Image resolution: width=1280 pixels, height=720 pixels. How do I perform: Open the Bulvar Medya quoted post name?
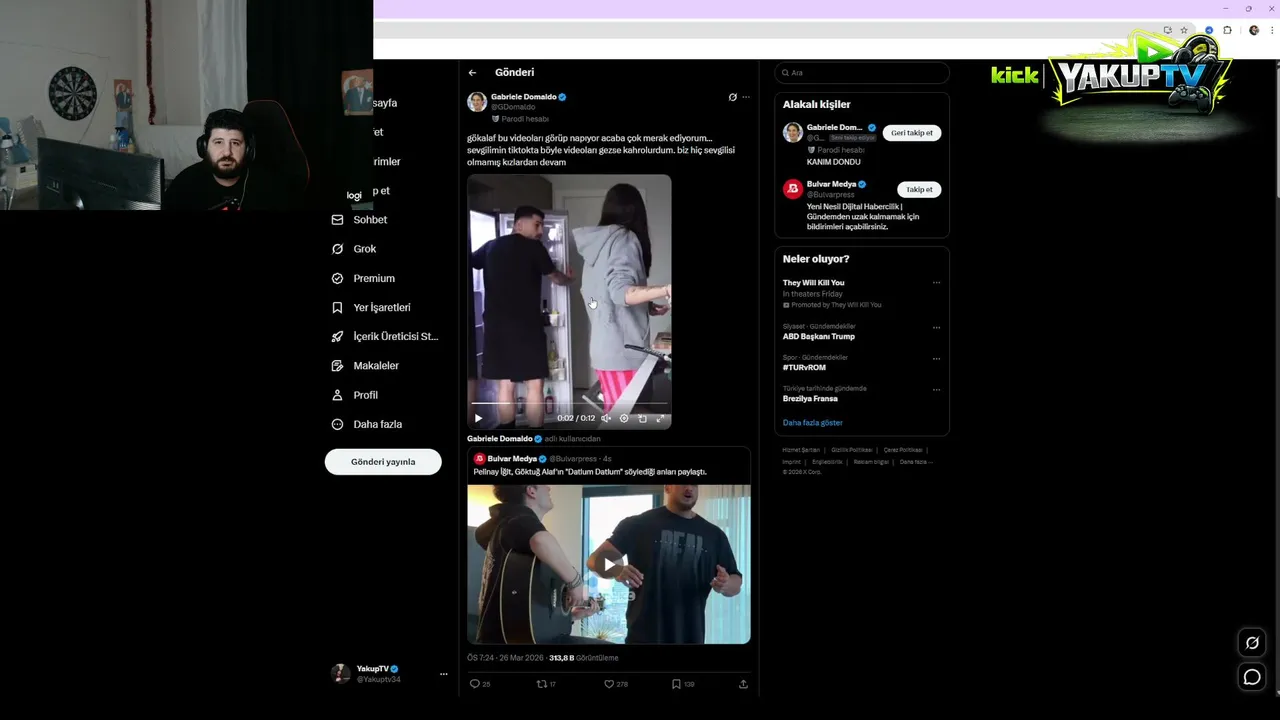511,459
